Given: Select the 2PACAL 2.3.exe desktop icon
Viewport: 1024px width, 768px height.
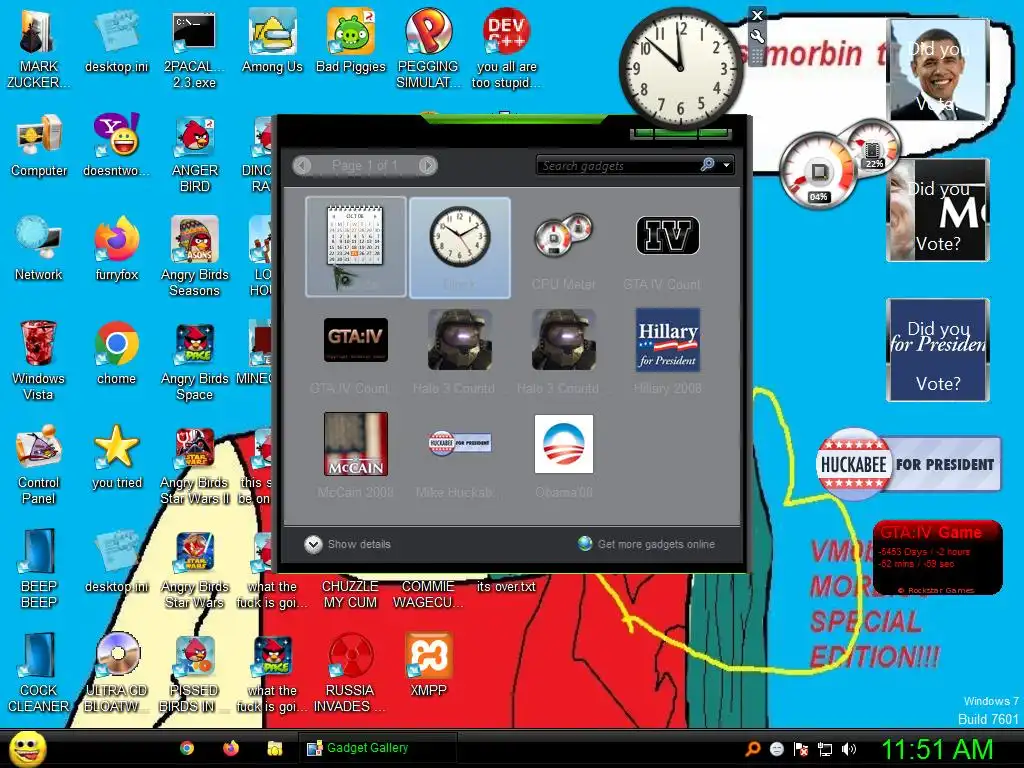Looking at the screenshot, I should (195, 50).
